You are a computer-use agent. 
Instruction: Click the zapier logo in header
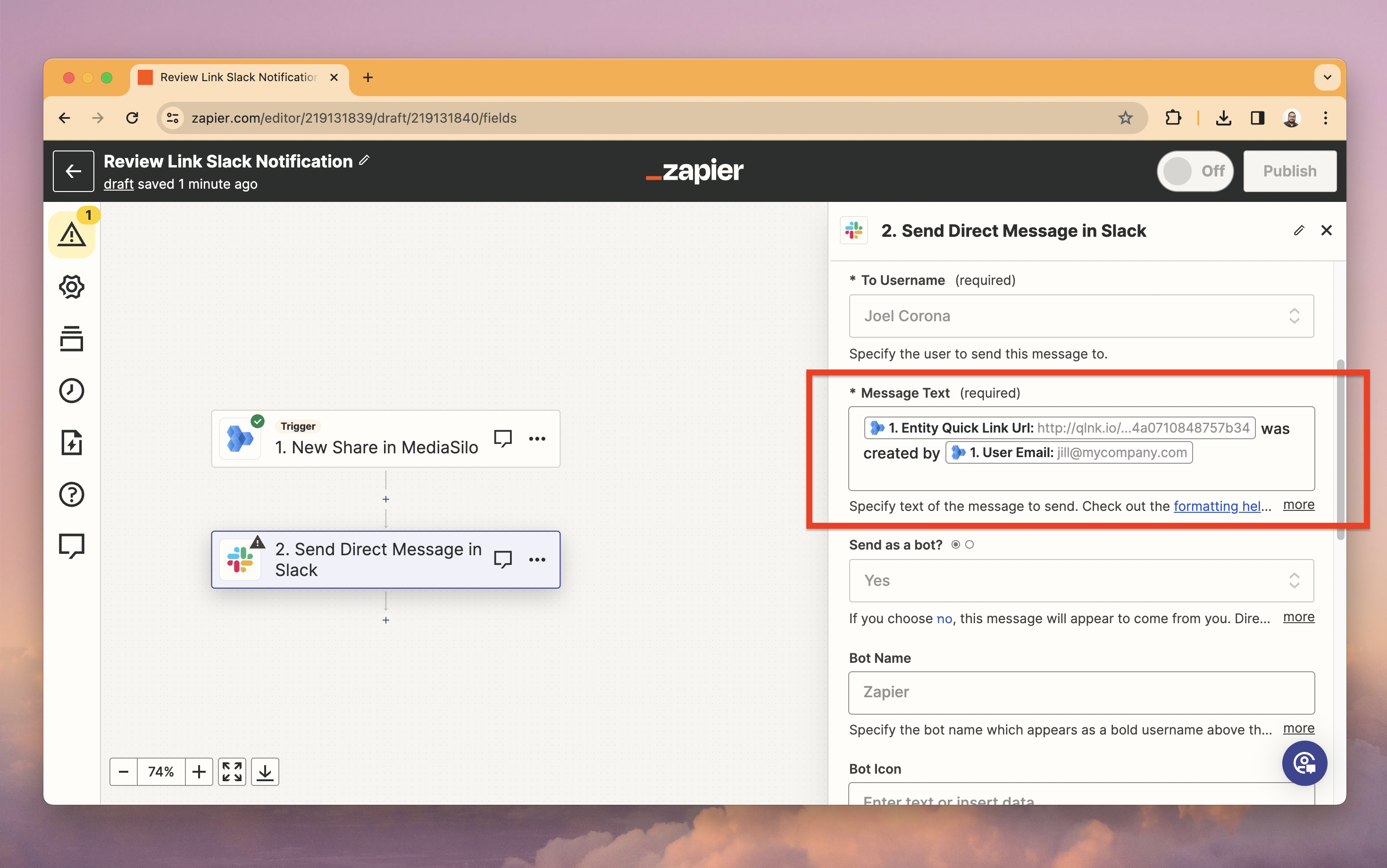click(694, 170)
